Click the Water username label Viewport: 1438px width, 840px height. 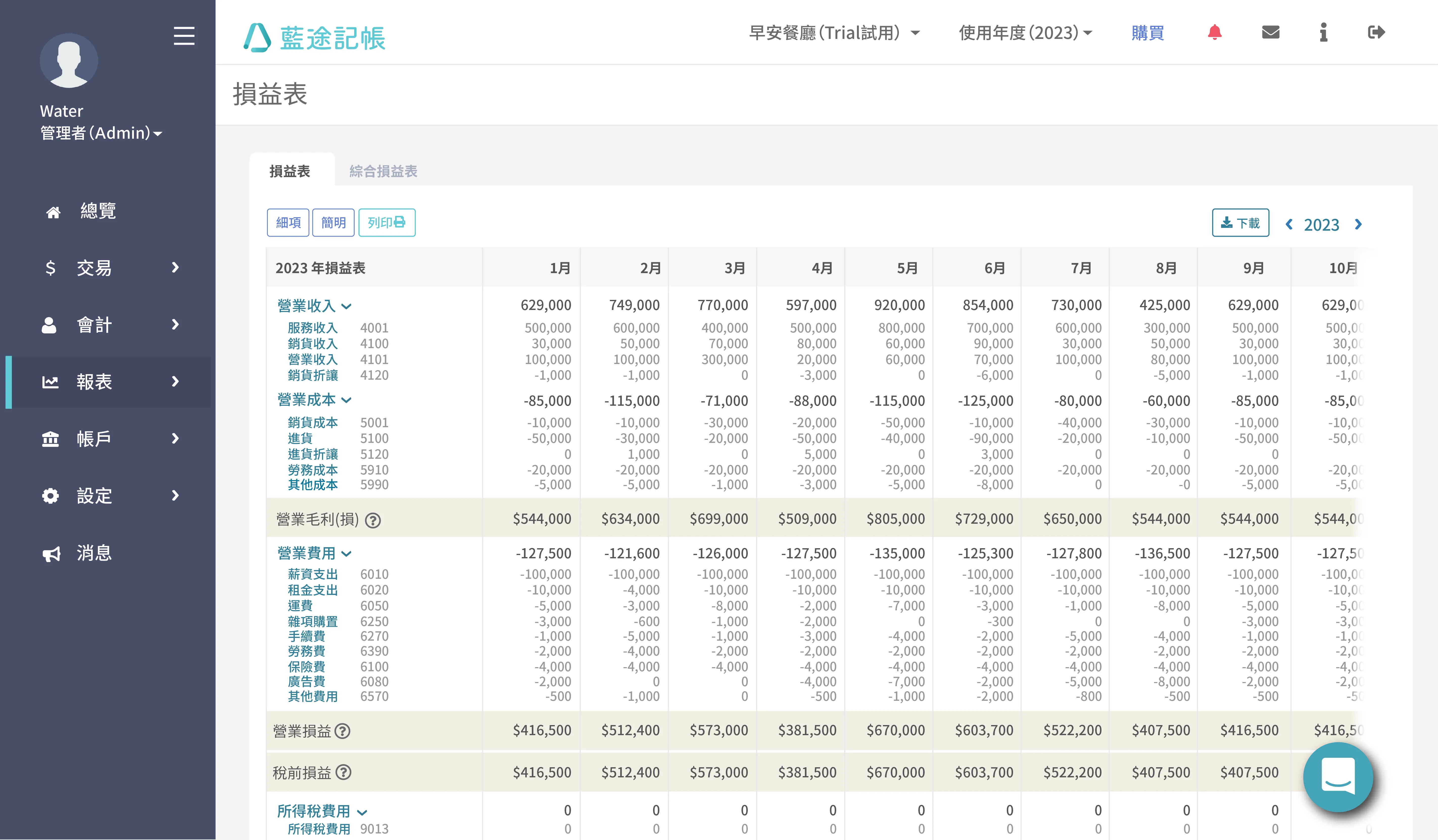tap(62, 111)
